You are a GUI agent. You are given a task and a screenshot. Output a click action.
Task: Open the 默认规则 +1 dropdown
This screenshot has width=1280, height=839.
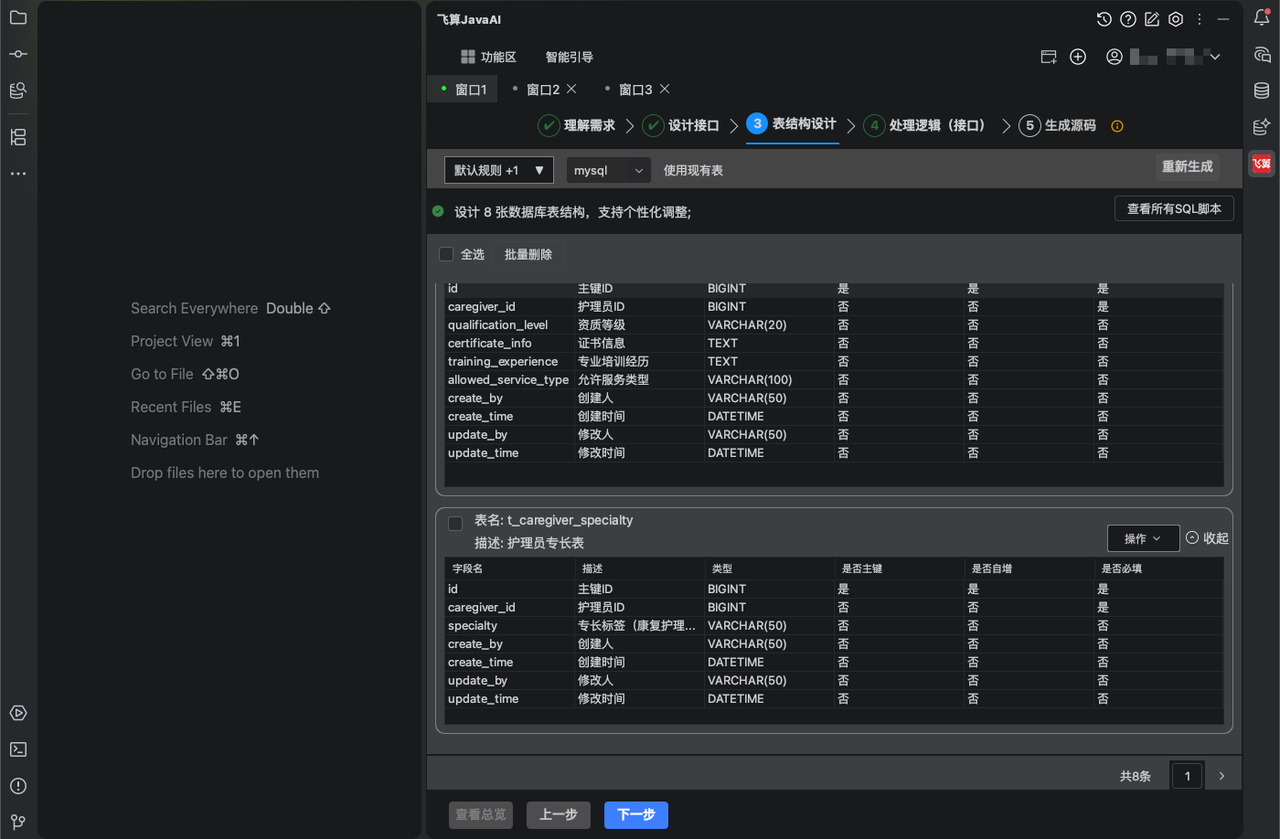pyautogui.click(x=499, y=170)
